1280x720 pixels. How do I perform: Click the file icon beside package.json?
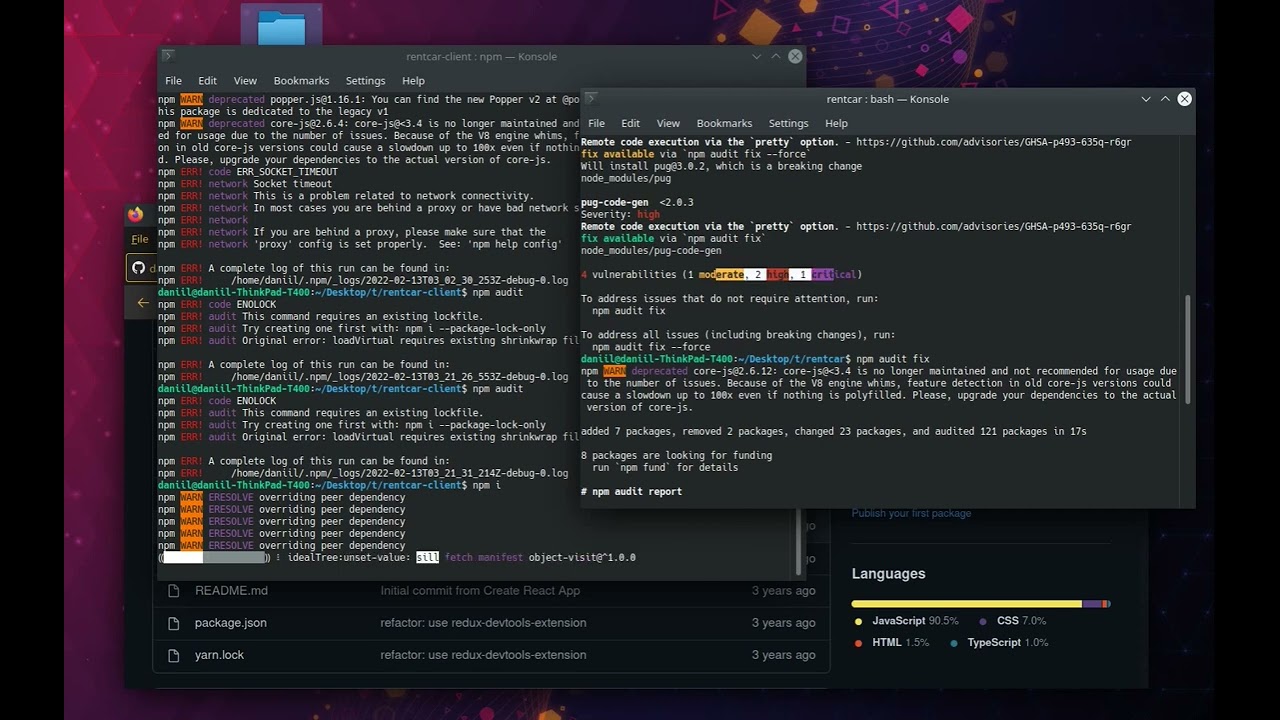pos(176,623)
